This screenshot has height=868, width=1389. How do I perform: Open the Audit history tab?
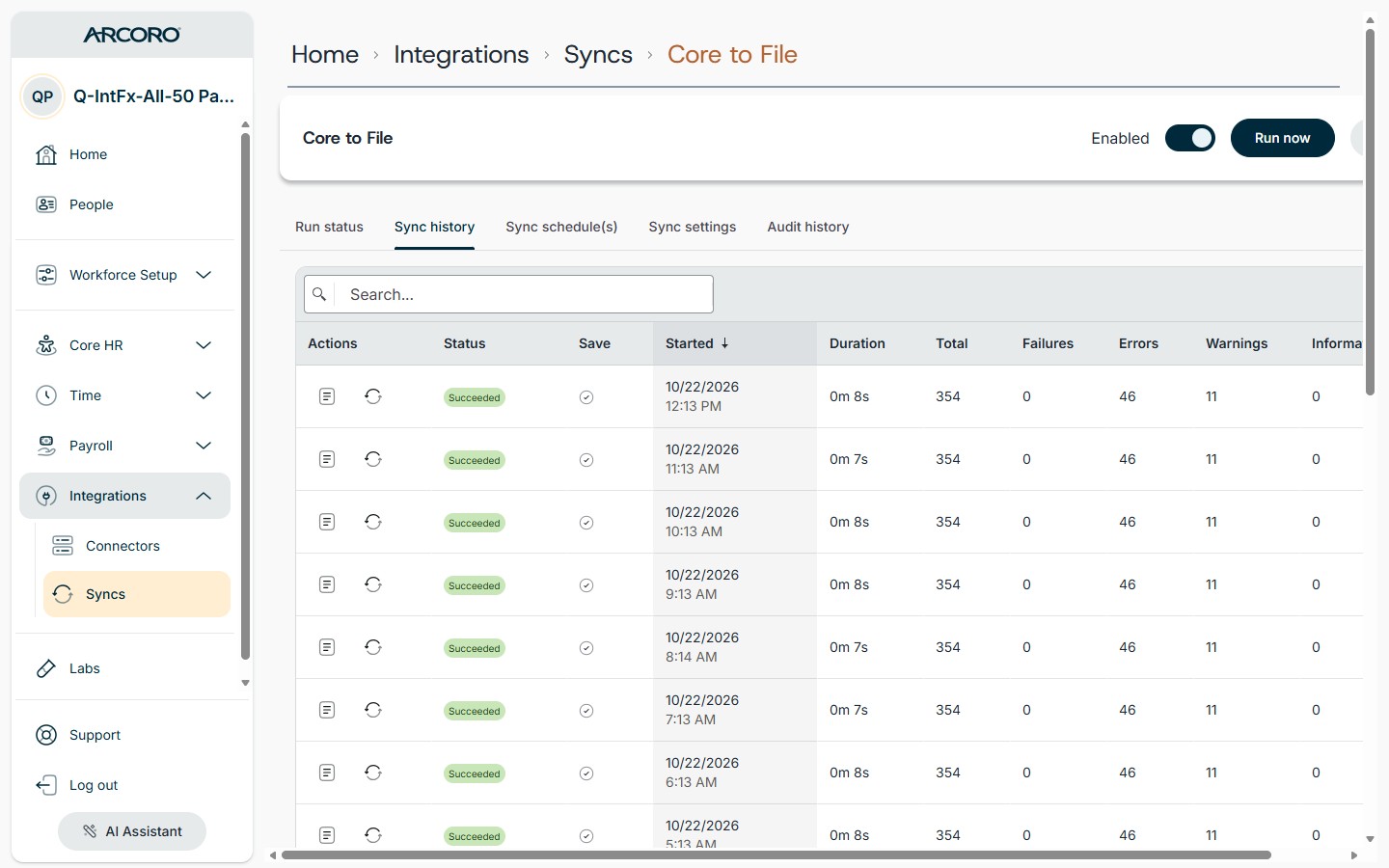808,227
